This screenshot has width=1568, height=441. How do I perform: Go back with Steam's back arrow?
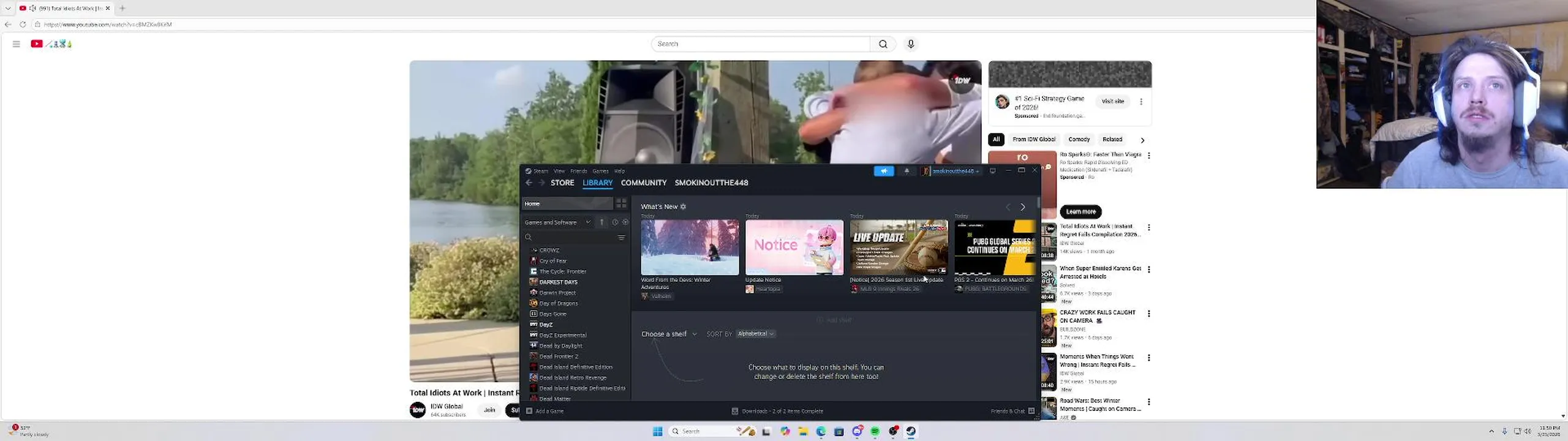(x=529, y=183)
